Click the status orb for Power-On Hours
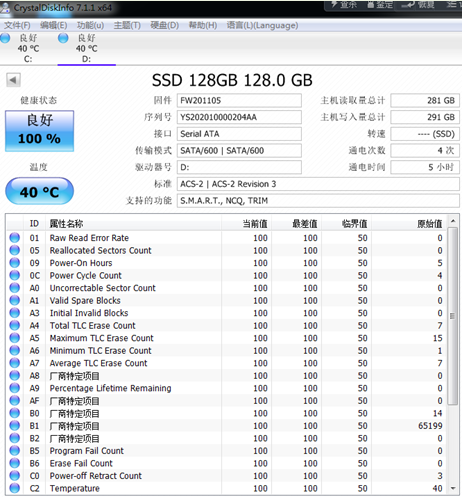Image resolution: width=462 pixels, height=497 pixels. [15, 263]
